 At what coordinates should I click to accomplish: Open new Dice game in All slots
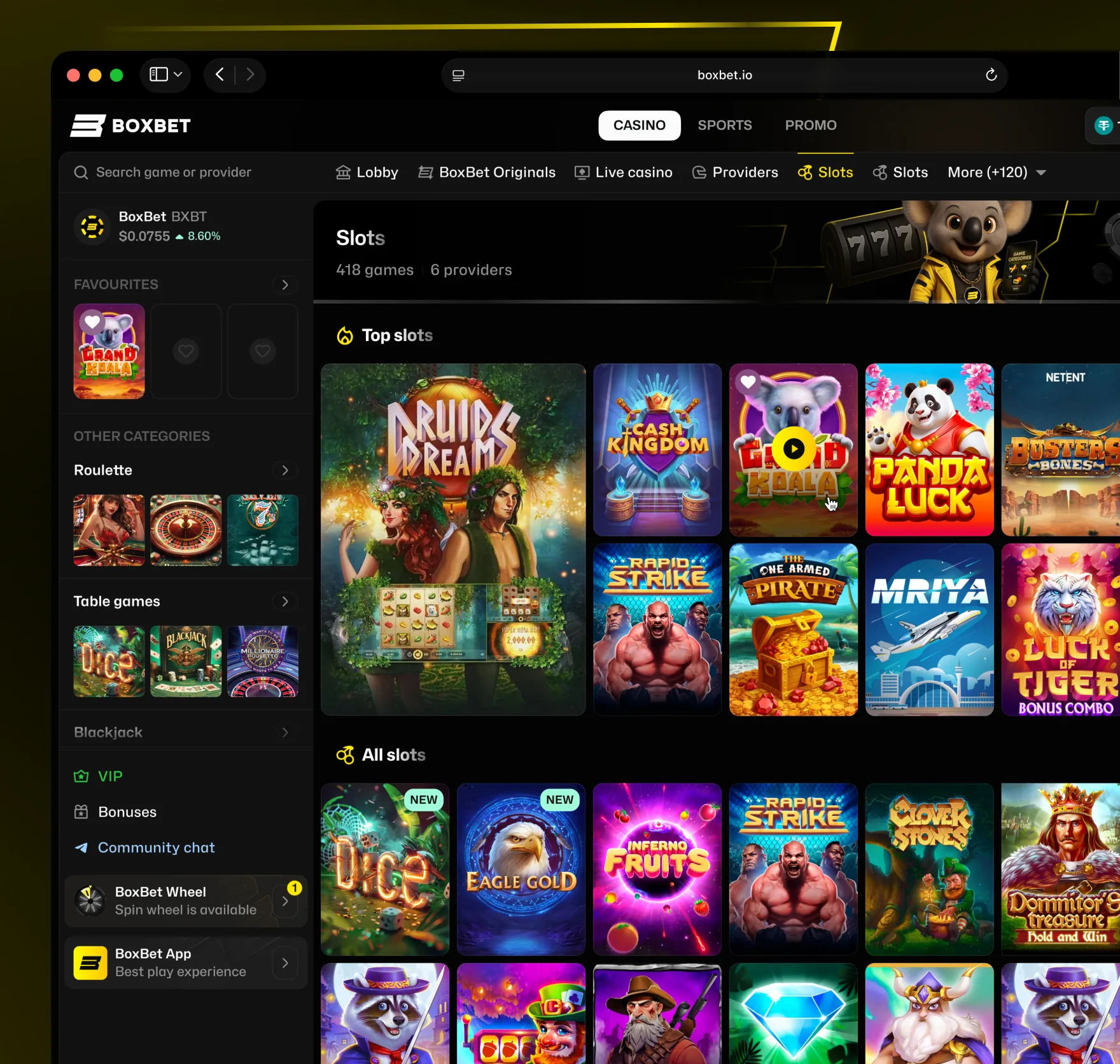tap(385, 869)
